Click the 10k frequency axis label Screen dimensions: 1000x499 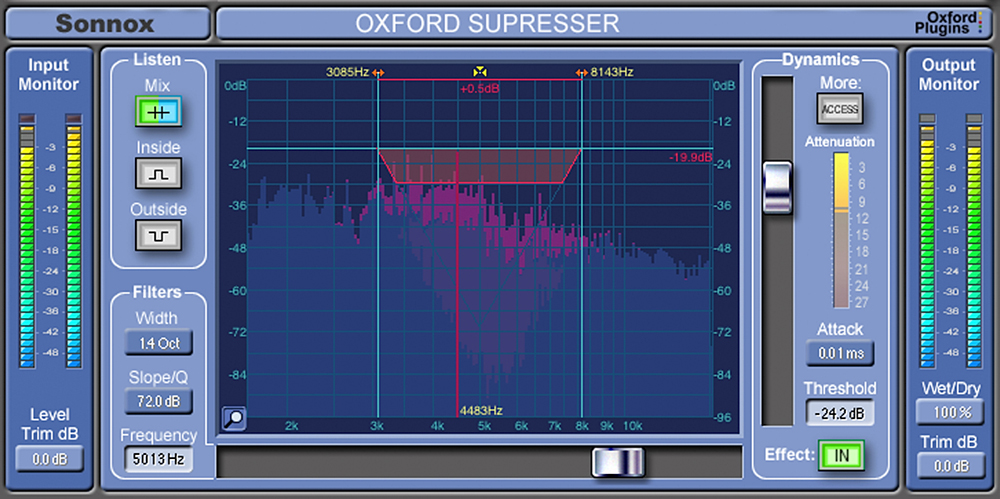pos(632,426)
